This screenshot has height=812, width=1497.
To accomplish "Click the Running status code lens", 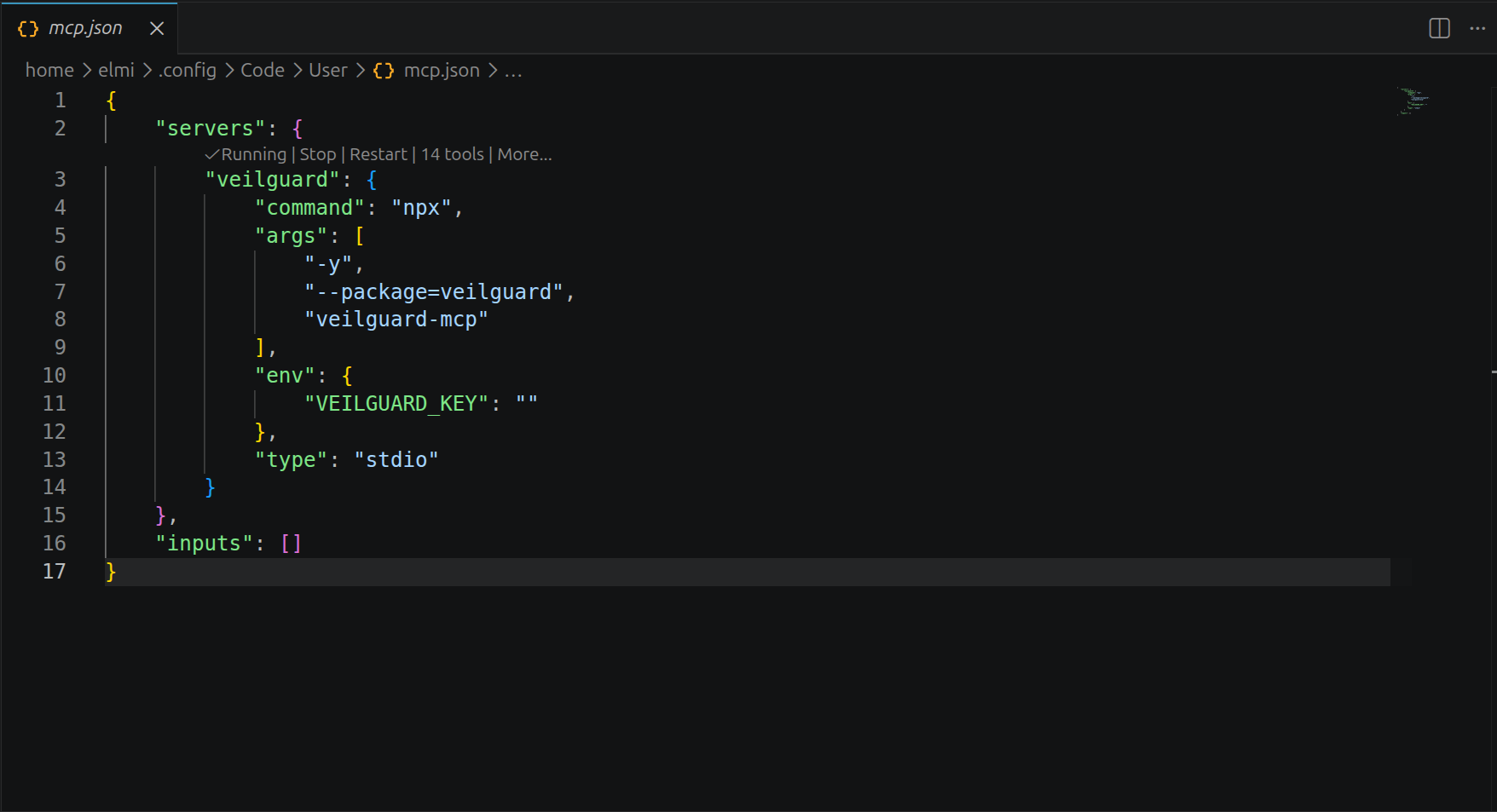I will 246,154.
